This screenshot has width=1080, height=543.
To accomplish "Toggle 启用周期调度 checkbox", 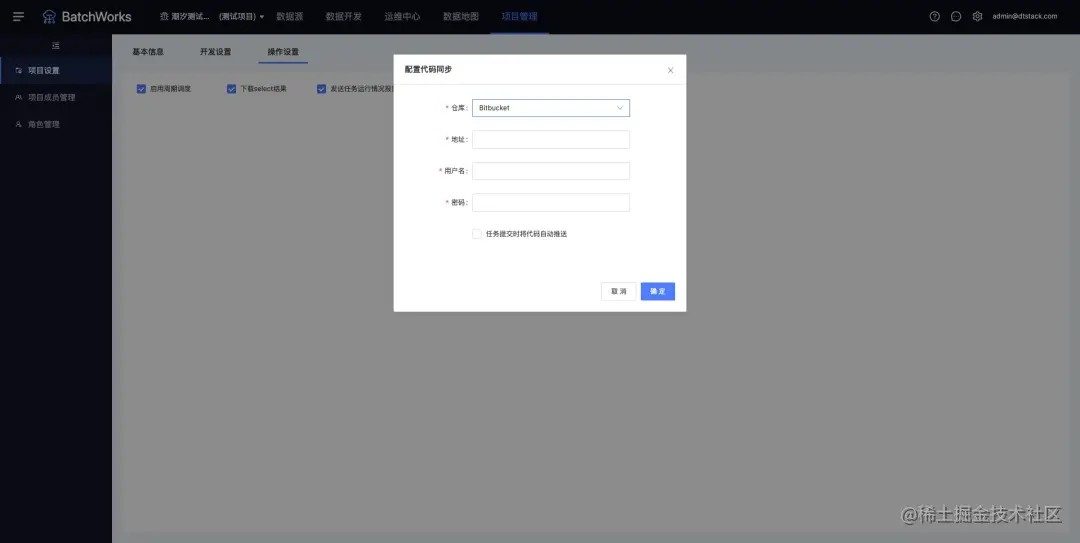I will pyautogui.click(x=141, y=89).
